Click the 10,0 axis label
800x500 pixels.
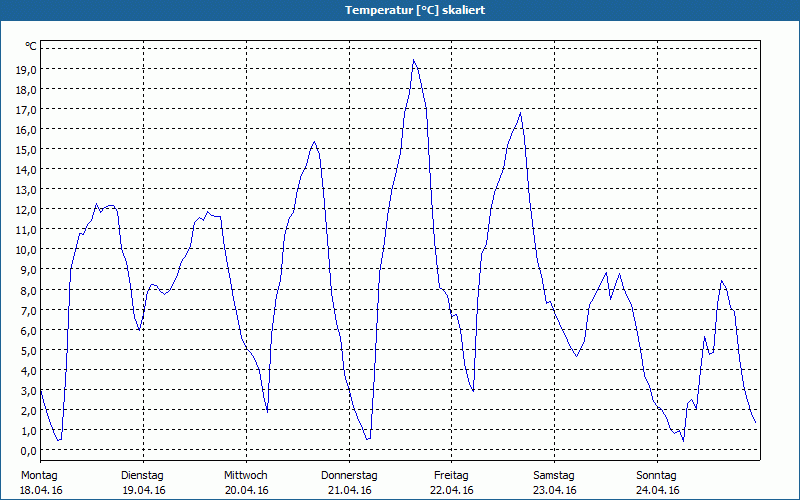click(x=26, y=249)
